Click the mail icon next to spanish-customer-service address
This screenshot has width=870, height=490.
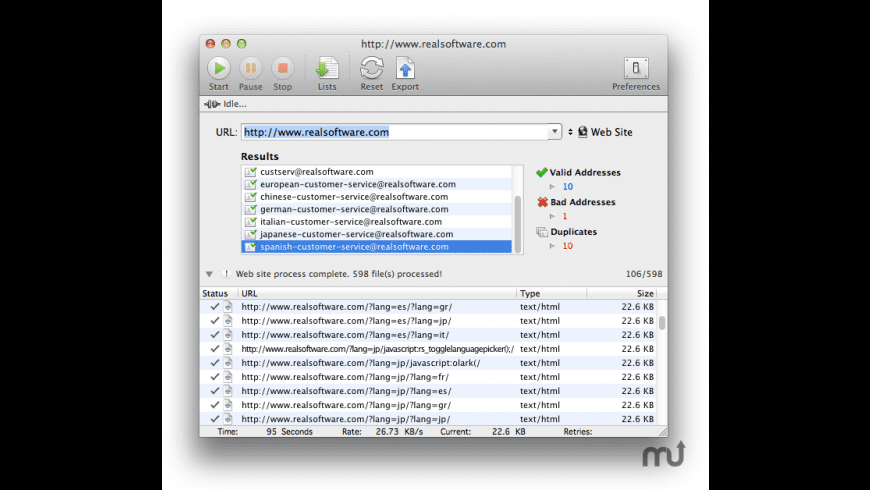tap(251, 246)
